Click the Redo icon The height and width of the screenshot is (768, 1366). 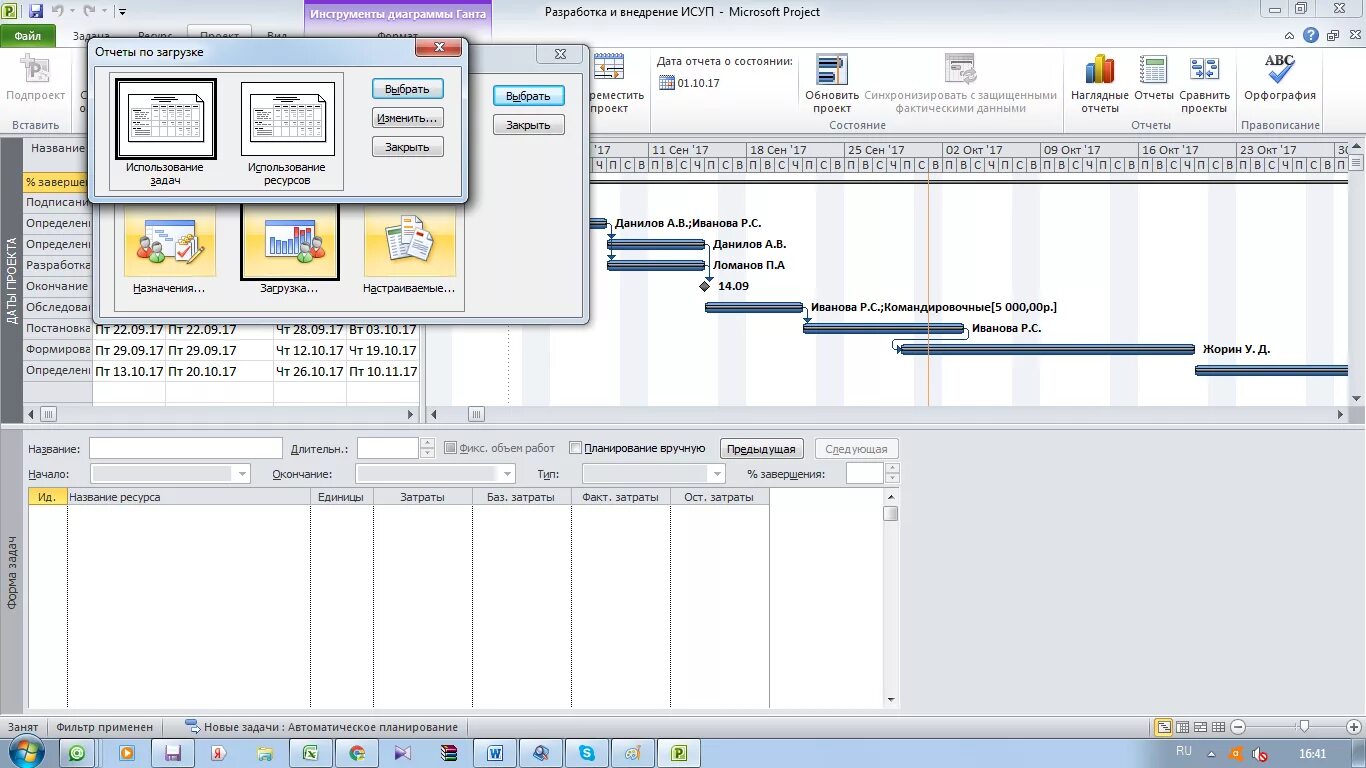(90, 11)
